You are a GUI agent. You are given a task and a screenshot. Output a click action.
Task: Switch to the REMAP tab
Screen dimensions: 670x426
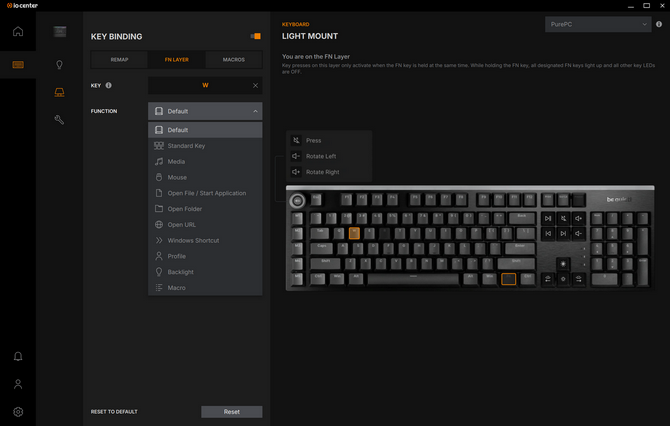[119, 59]
